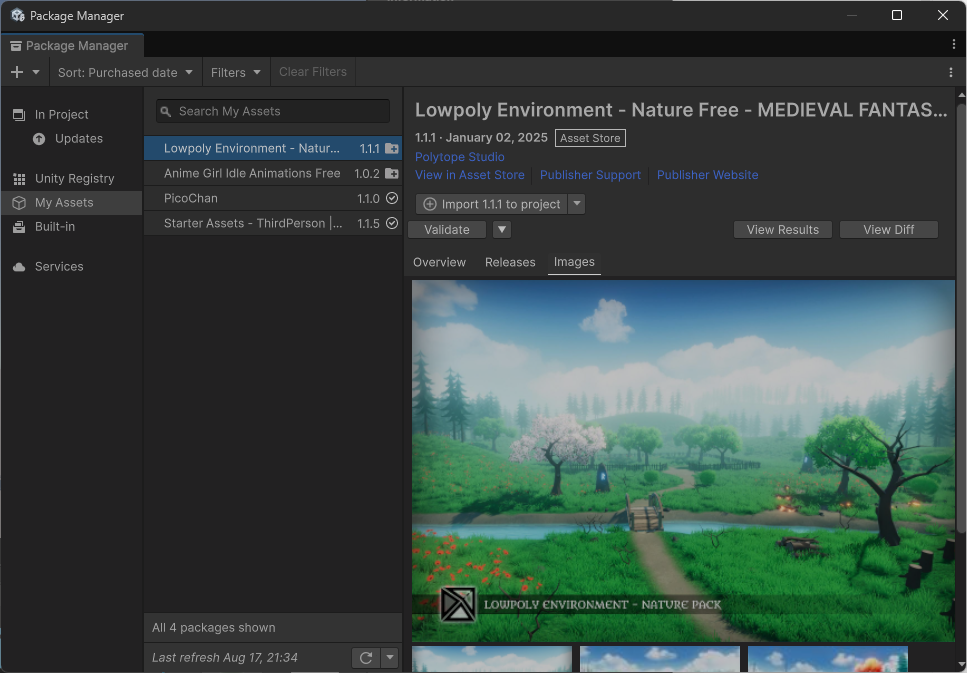Select Built-in in sidebar
967x673 pixels.
72,227
